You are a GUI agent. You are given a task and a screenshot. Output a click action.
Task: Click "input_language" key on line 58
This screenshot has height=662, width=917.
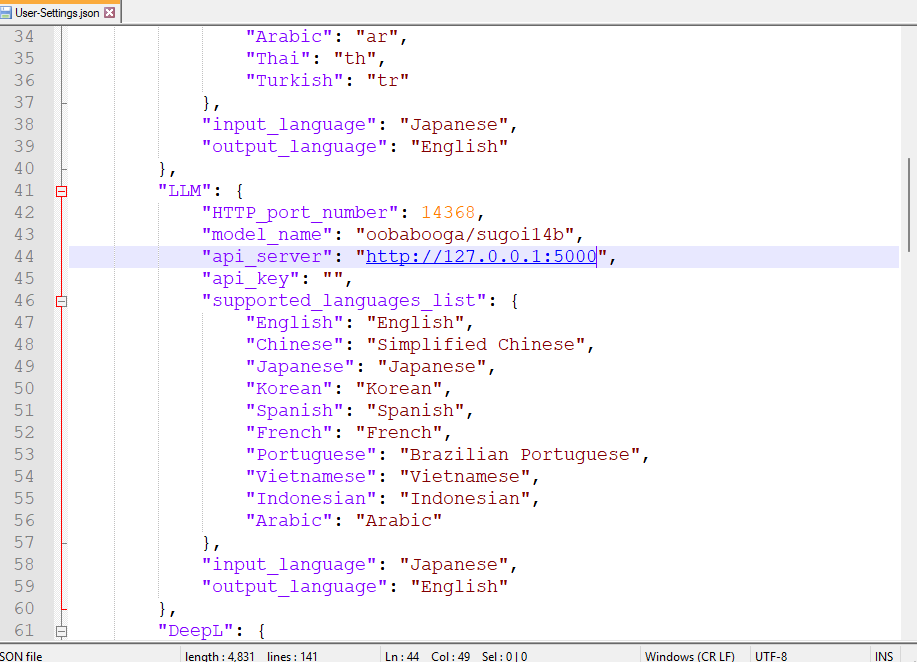coord(289,564)
